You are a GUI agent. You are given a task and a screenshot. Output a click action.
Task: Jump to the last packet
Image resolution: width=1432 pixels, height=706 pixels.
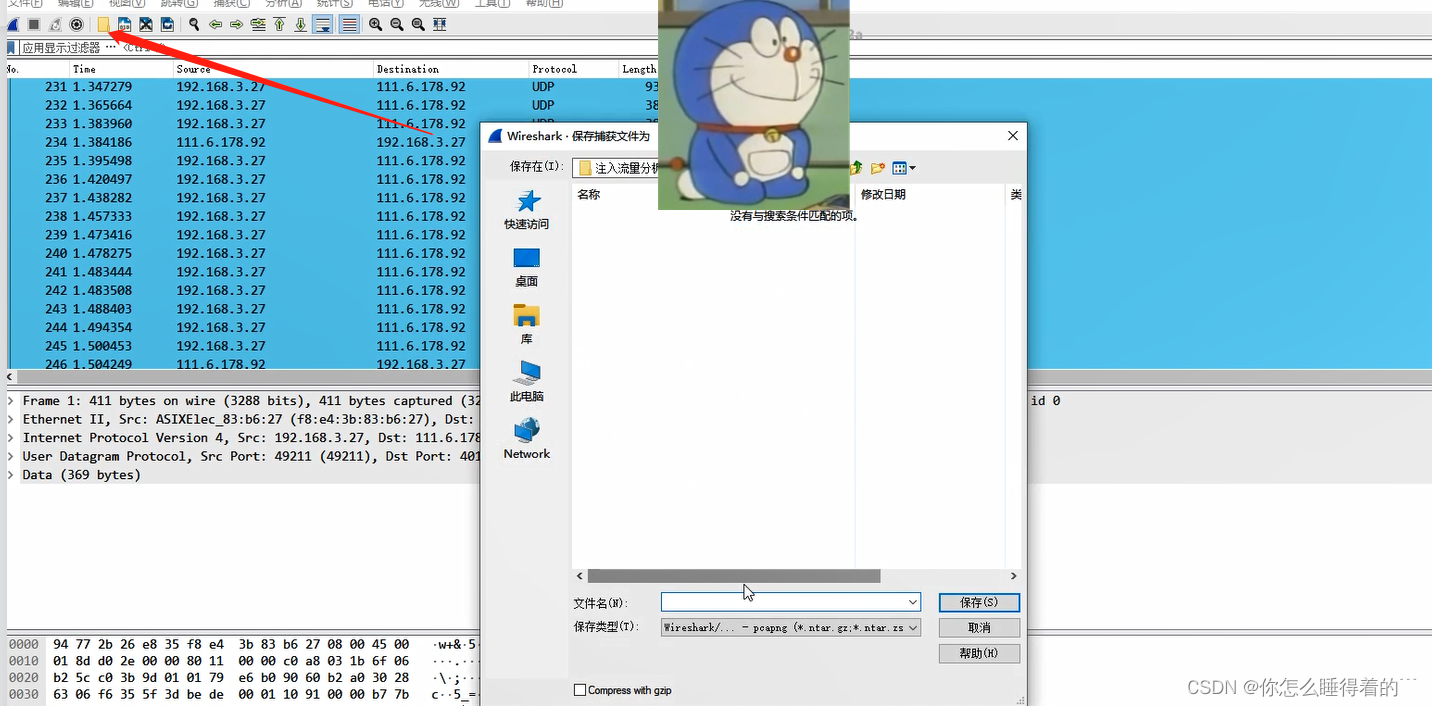point(300,24)
